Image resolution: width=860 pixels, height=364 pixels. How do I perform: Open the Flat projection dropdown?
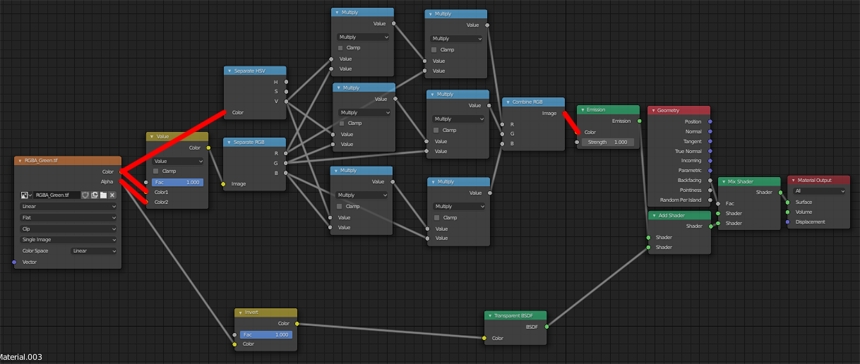pyautogui.click(x=68, y=217)
